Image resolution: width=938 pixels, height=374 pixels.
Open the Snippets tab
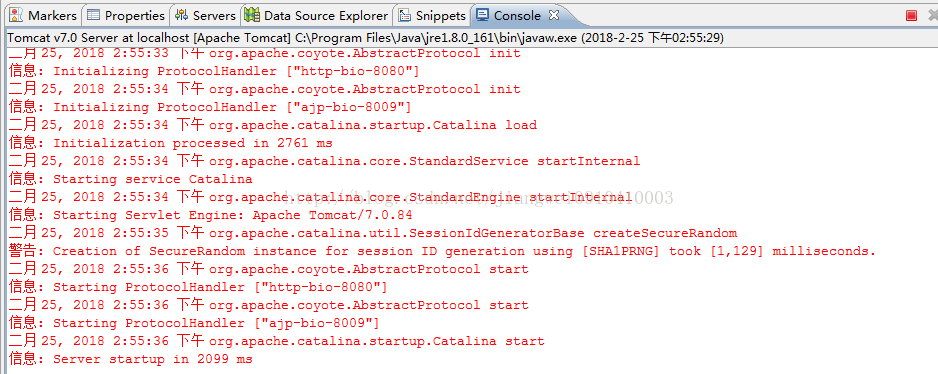click(x=433, y=16)
